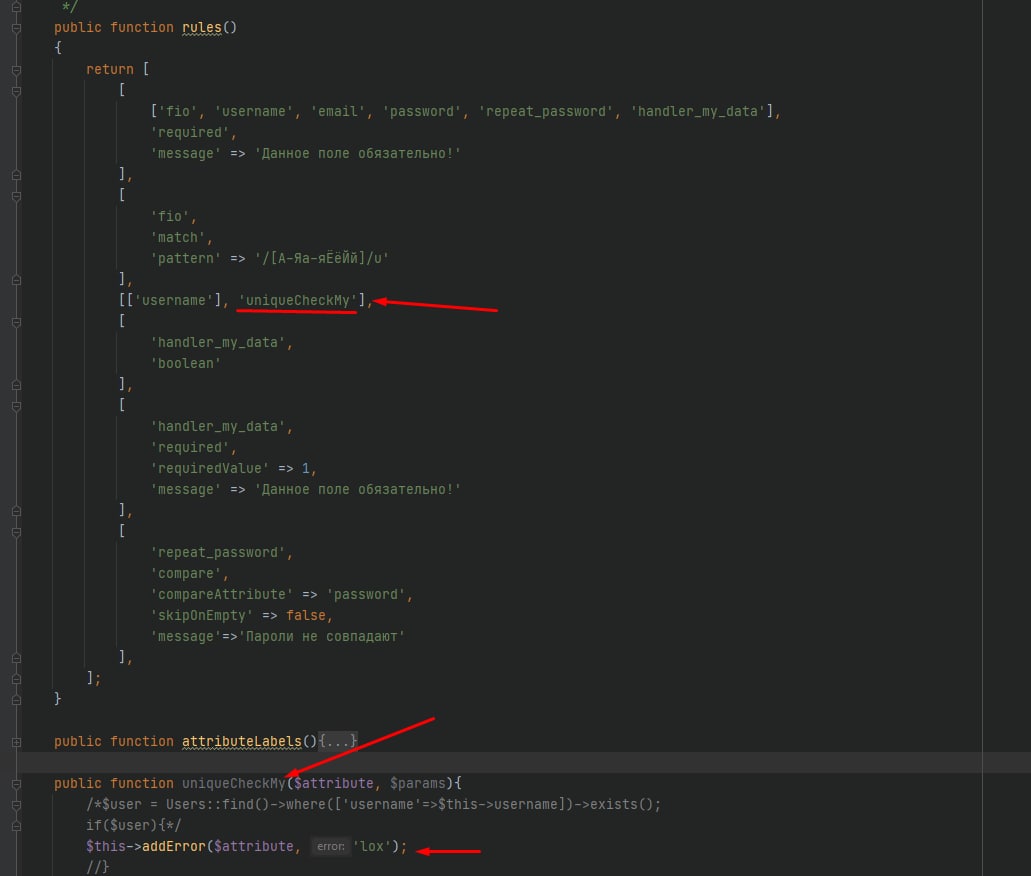Click the 'attributeLabels' function name
This screenshot has width=1031, height=876.
[242, 741]
